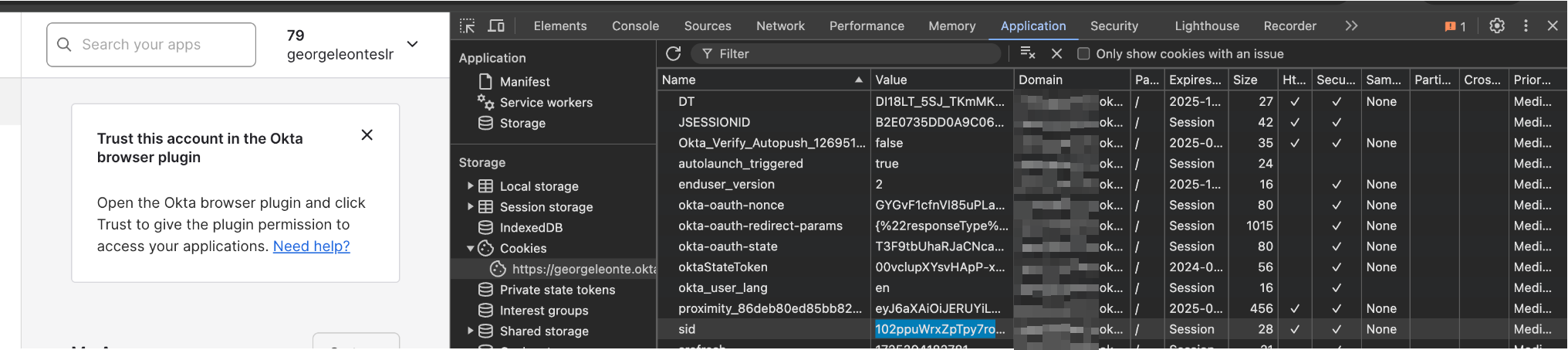The width and height of the screenshot is (1568, 350).
Task: Click the Need help? link
Action: [x=311, y=246]
